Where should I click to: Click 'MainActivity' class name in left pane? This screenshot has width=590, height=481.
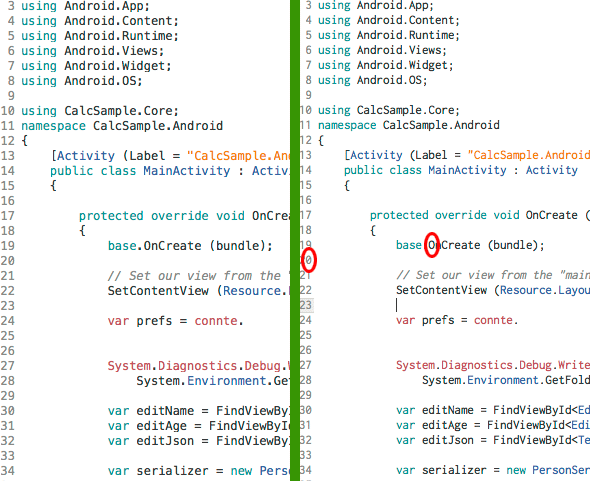186,171
